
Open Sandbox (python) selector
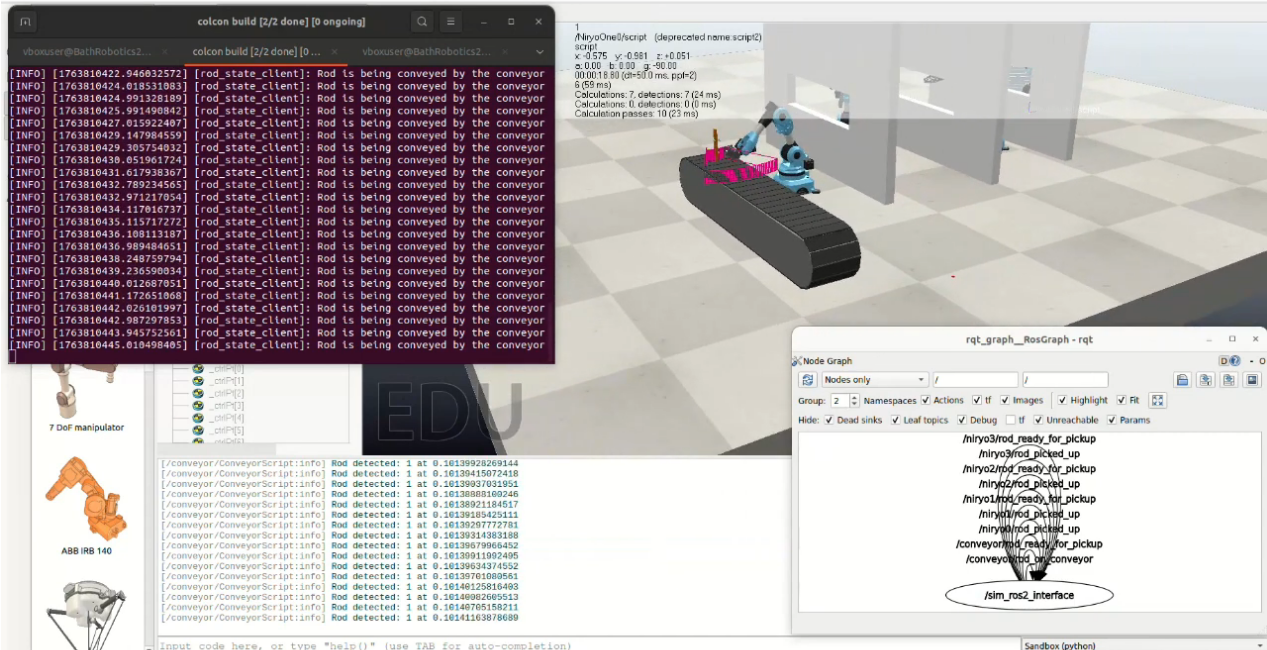pos(1143,645)
